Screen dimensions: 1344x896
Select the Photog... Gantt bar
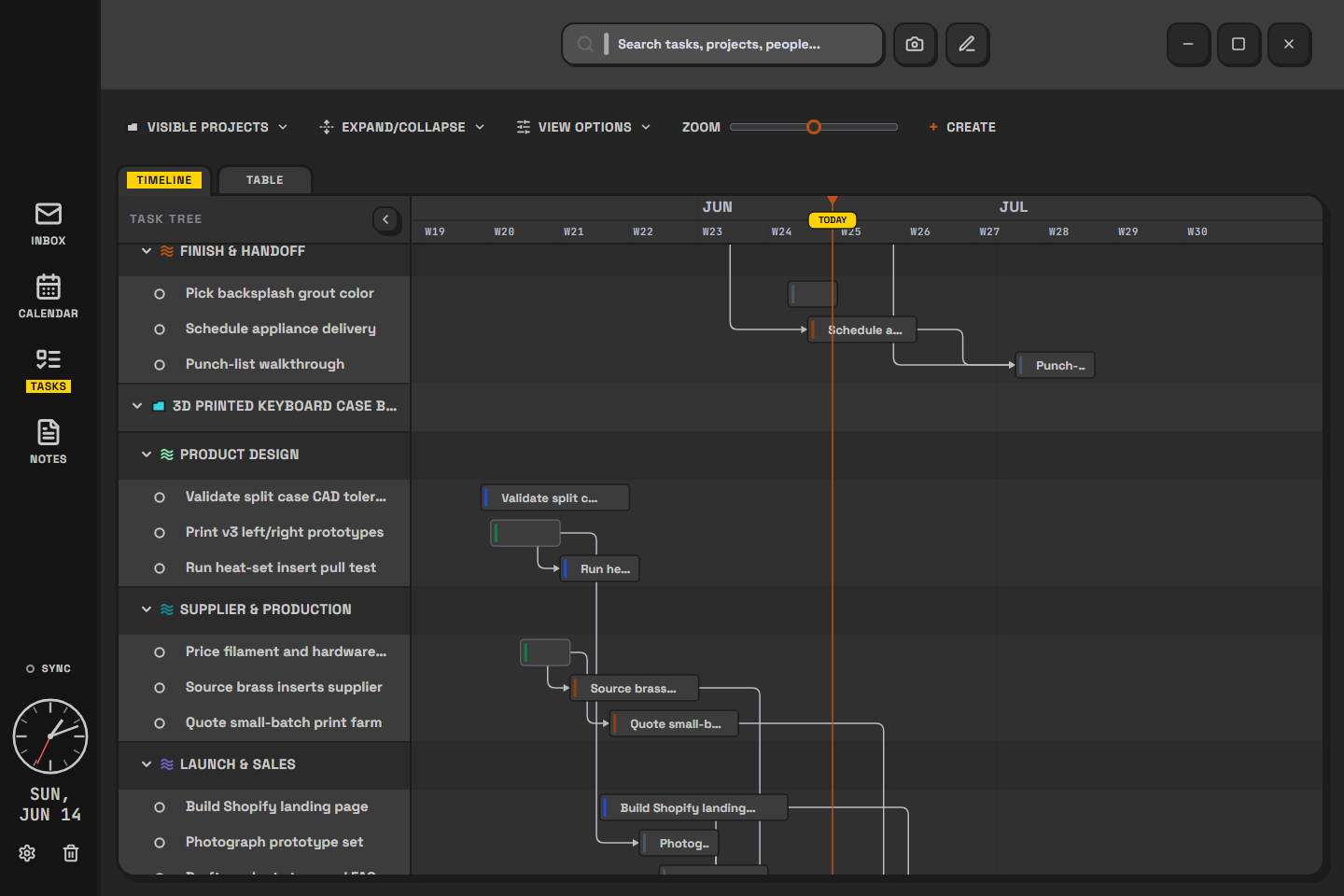(x=680, y=843)
